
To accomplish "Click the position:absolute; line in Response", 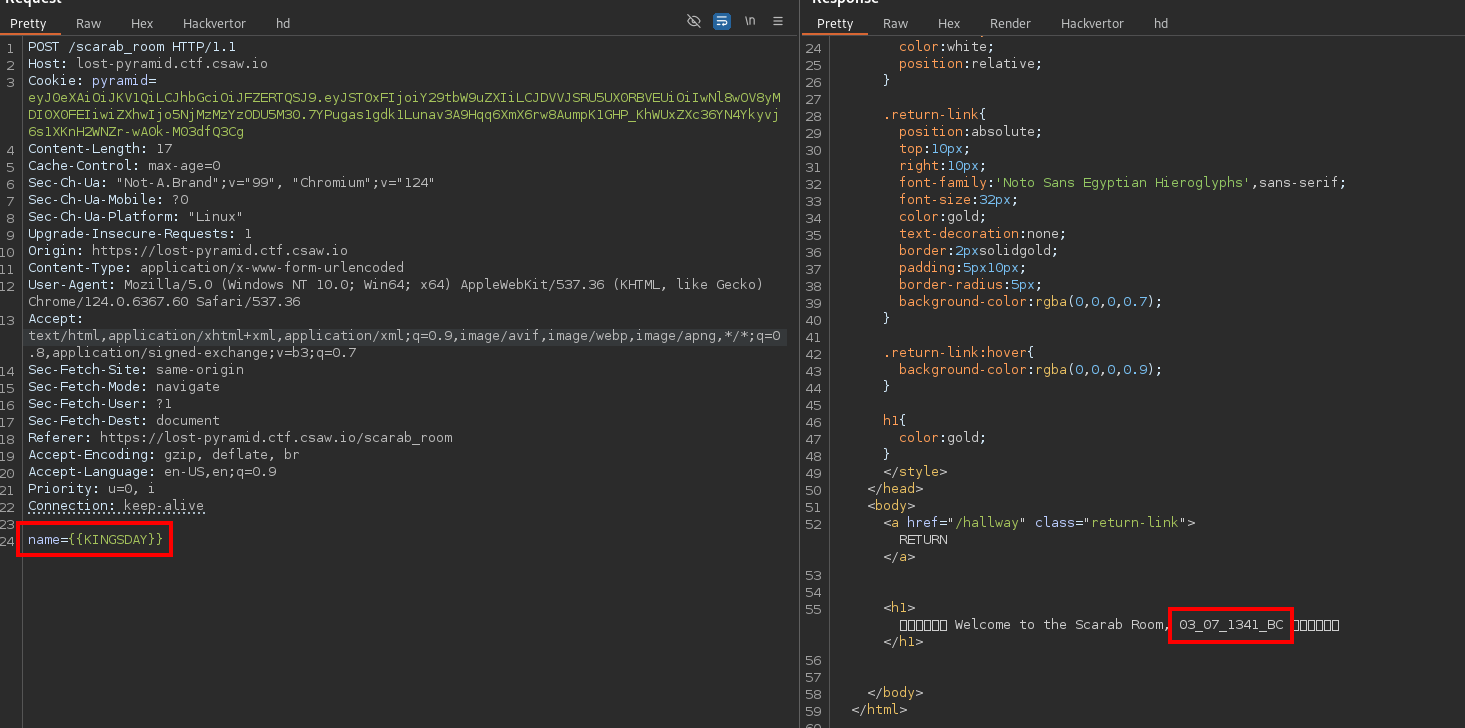I will point(970,131).
